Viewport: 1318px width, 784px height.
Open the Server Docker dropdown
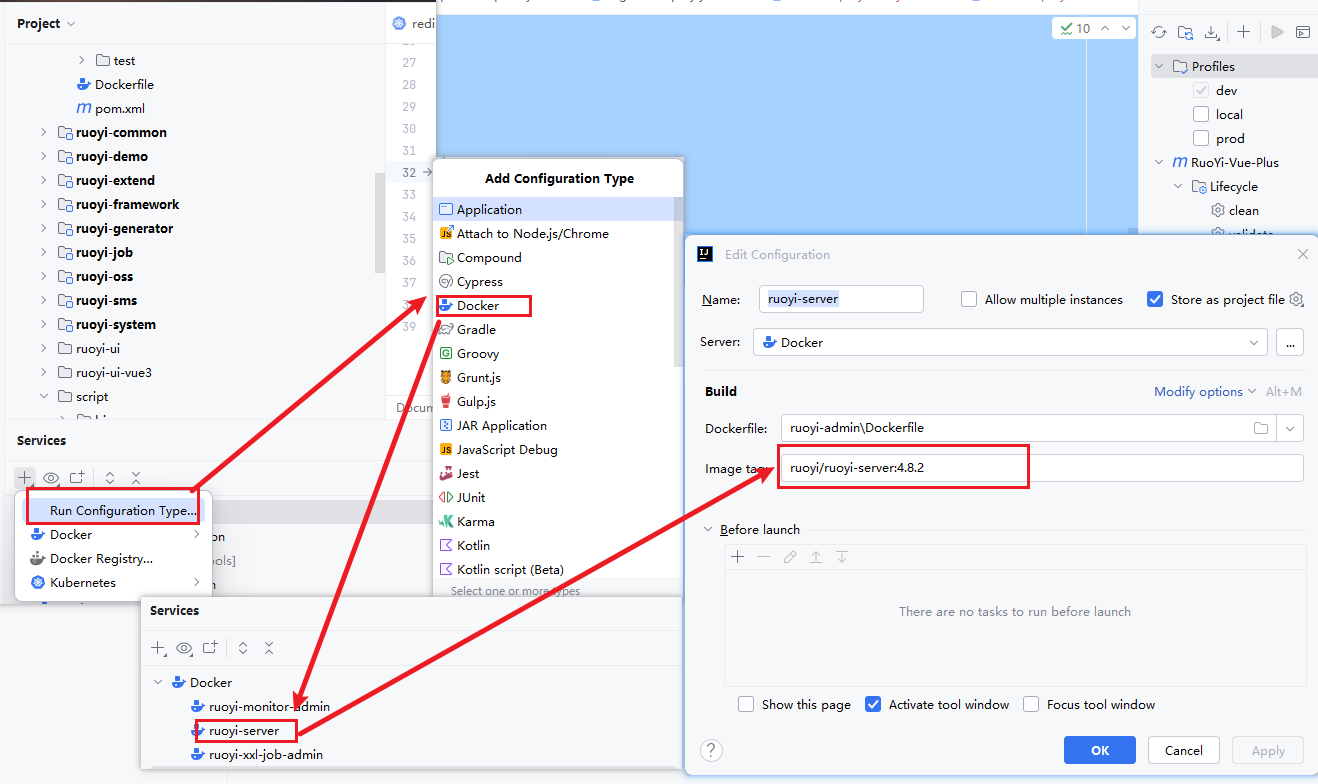point(1011,342)
